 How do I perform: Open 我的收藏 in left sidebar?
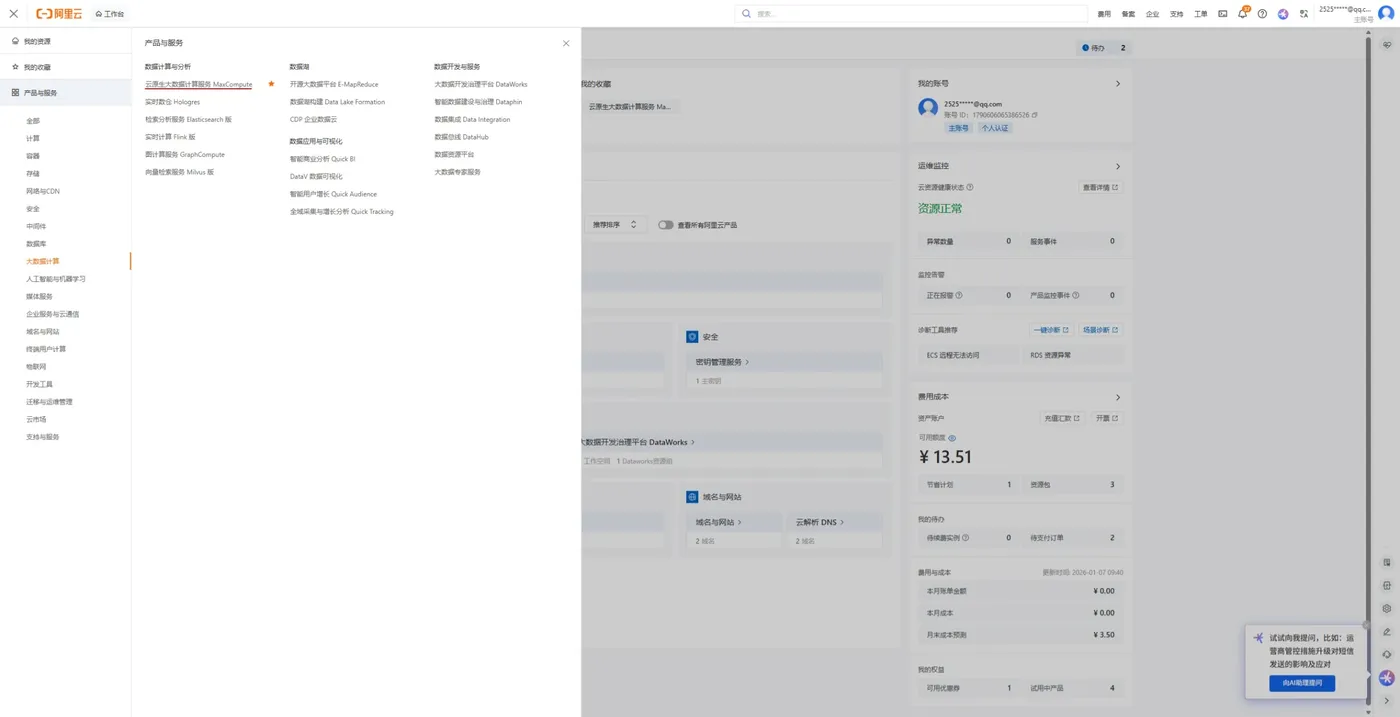pyautogui.click(x=65, y=67)
